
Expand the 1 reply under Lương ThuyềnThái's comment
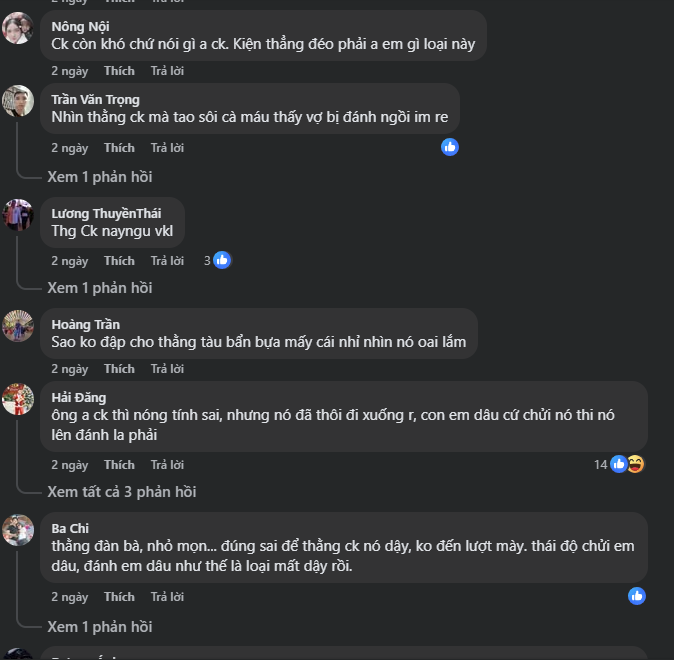(x=100, y=288)
